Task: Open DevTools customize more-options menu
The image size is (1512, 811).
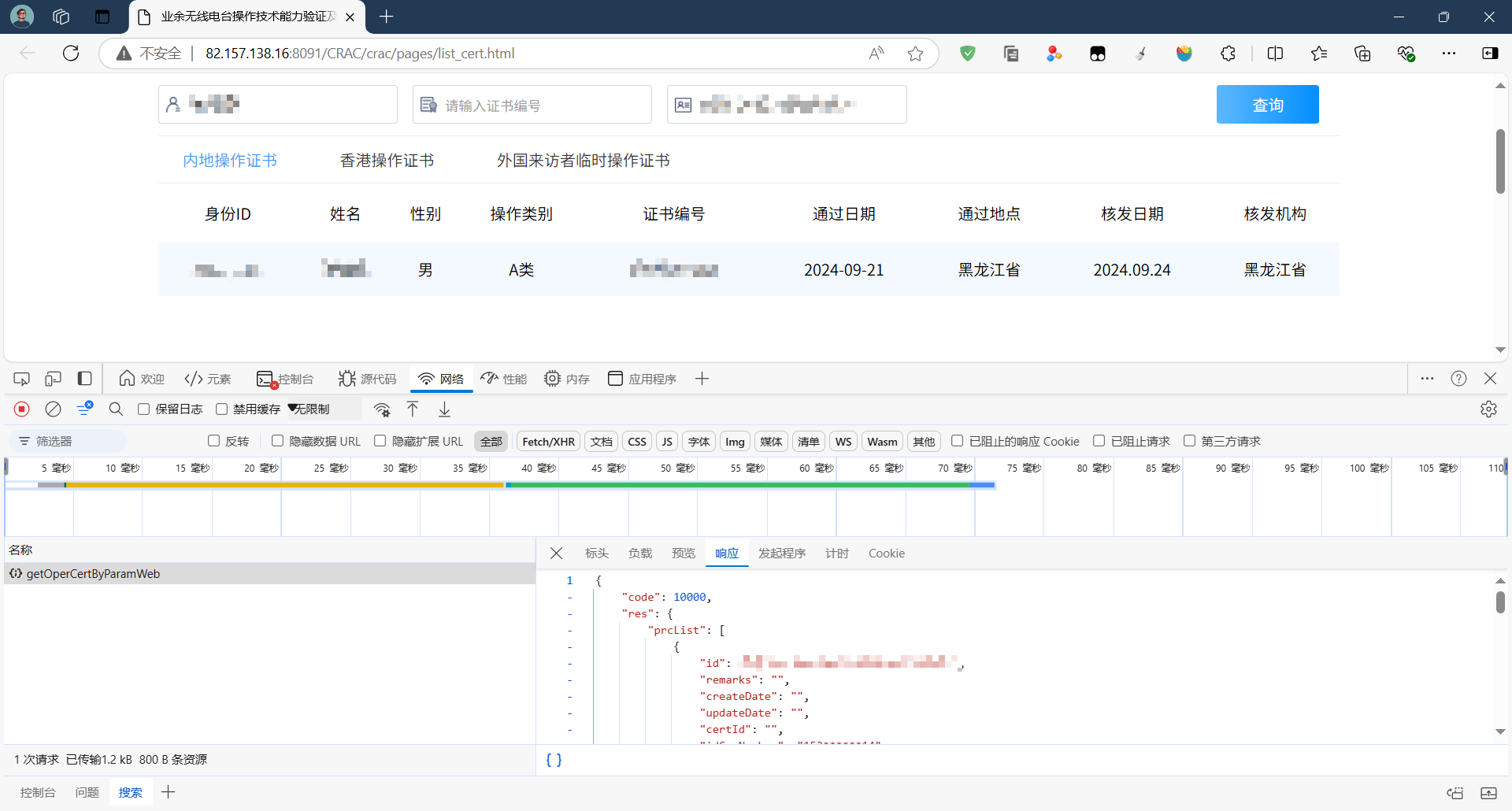Action: click(1427, 379)
